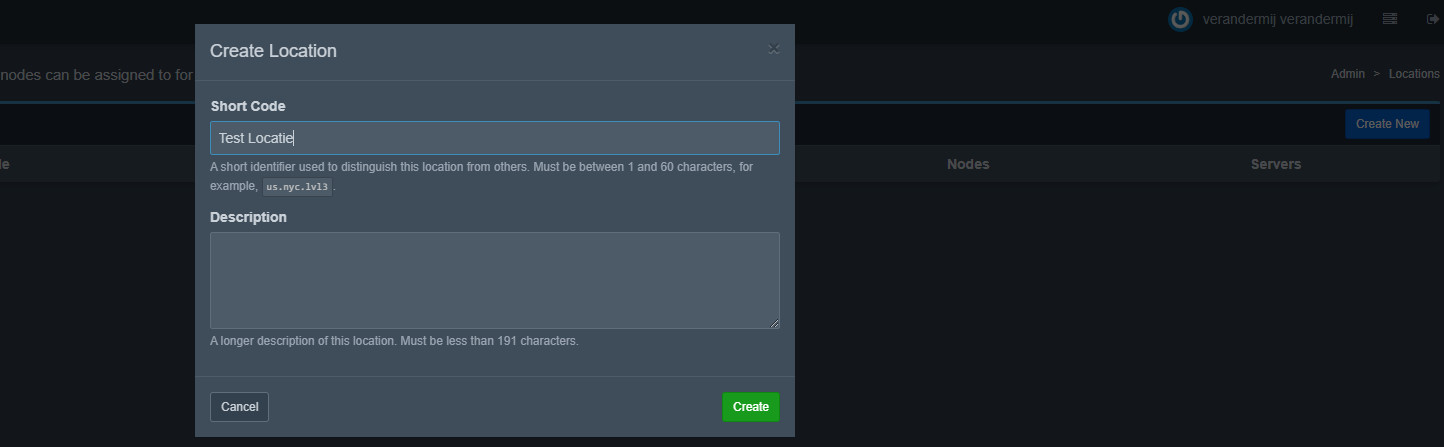Click the Servers column header

coord(1275,164)
